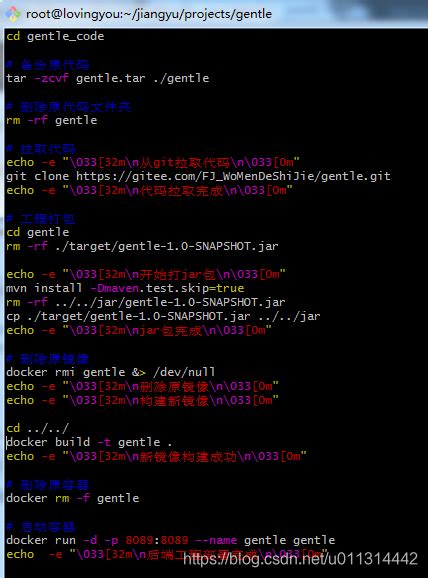Click the 'rm -rf gentle' command line

pos(52,120)
